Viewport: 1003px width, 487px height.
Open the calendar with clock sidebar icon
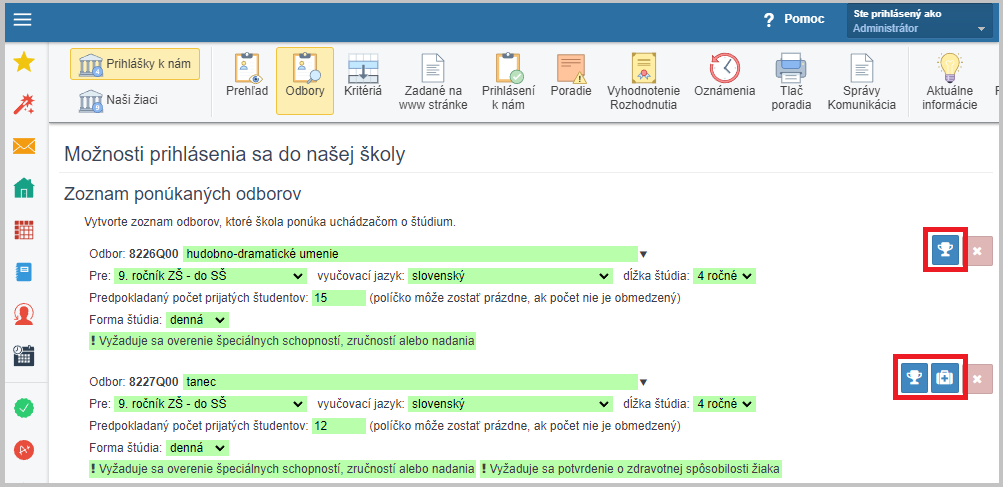click(x=24, y=356)
